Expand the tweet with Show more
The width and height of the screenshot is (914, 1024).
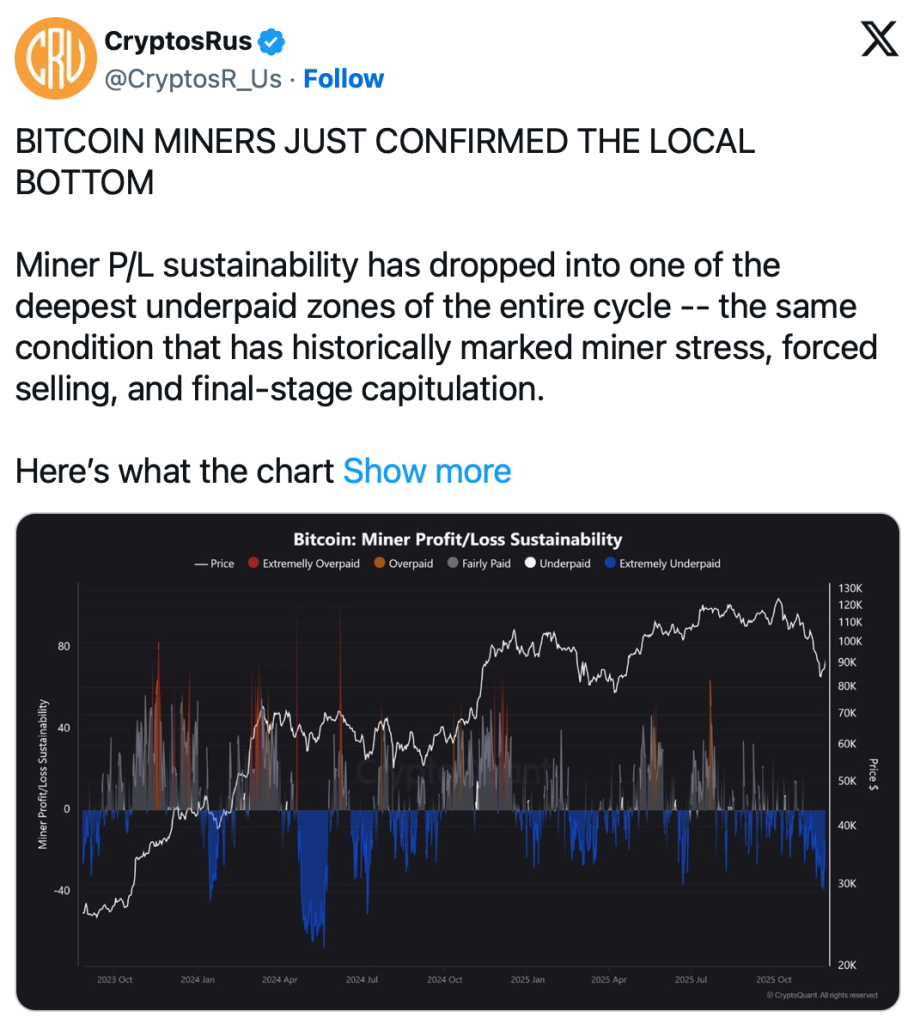click(427, 471)
